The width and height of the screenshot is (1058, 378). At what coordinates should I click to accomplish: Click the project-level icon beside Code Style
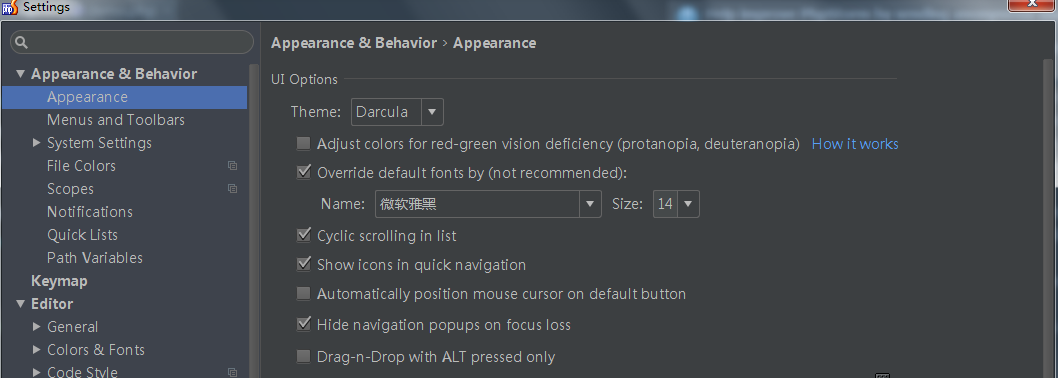233,372
